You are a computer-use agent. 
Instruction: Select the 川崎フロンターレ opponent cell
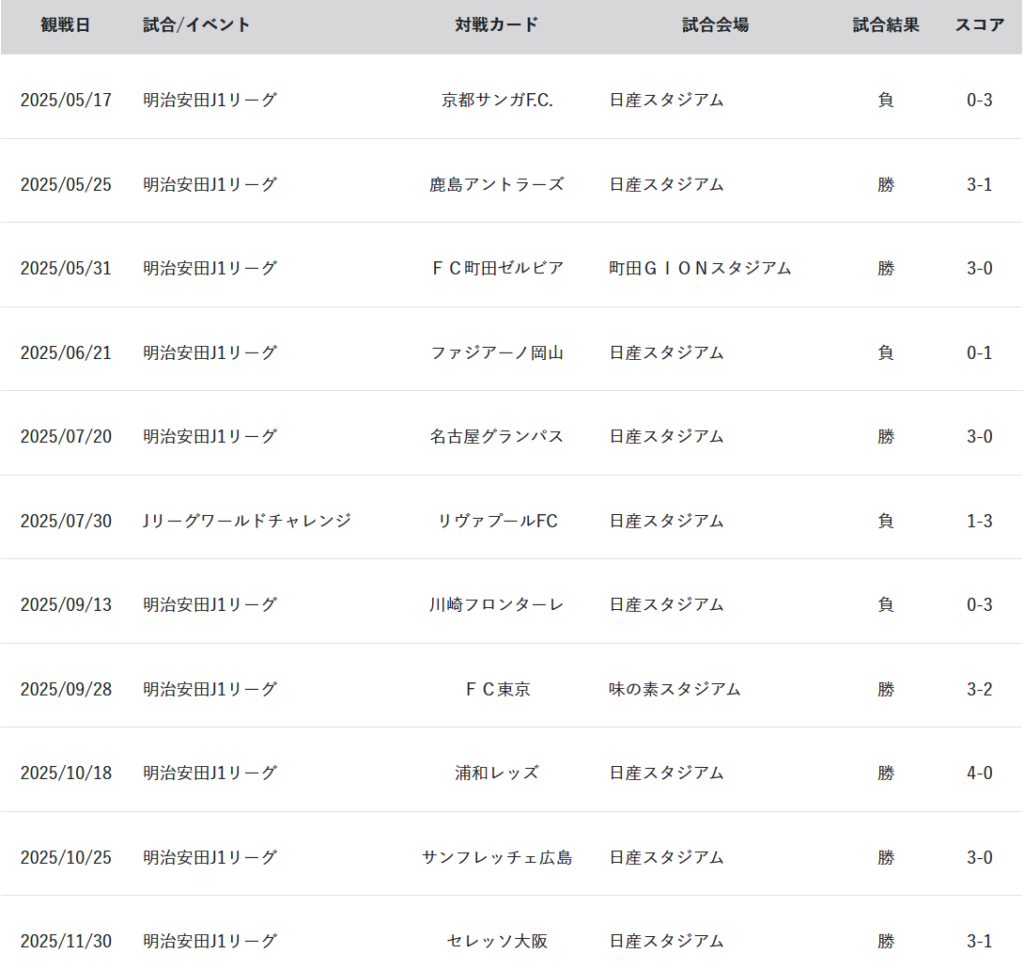click(497, 605)
